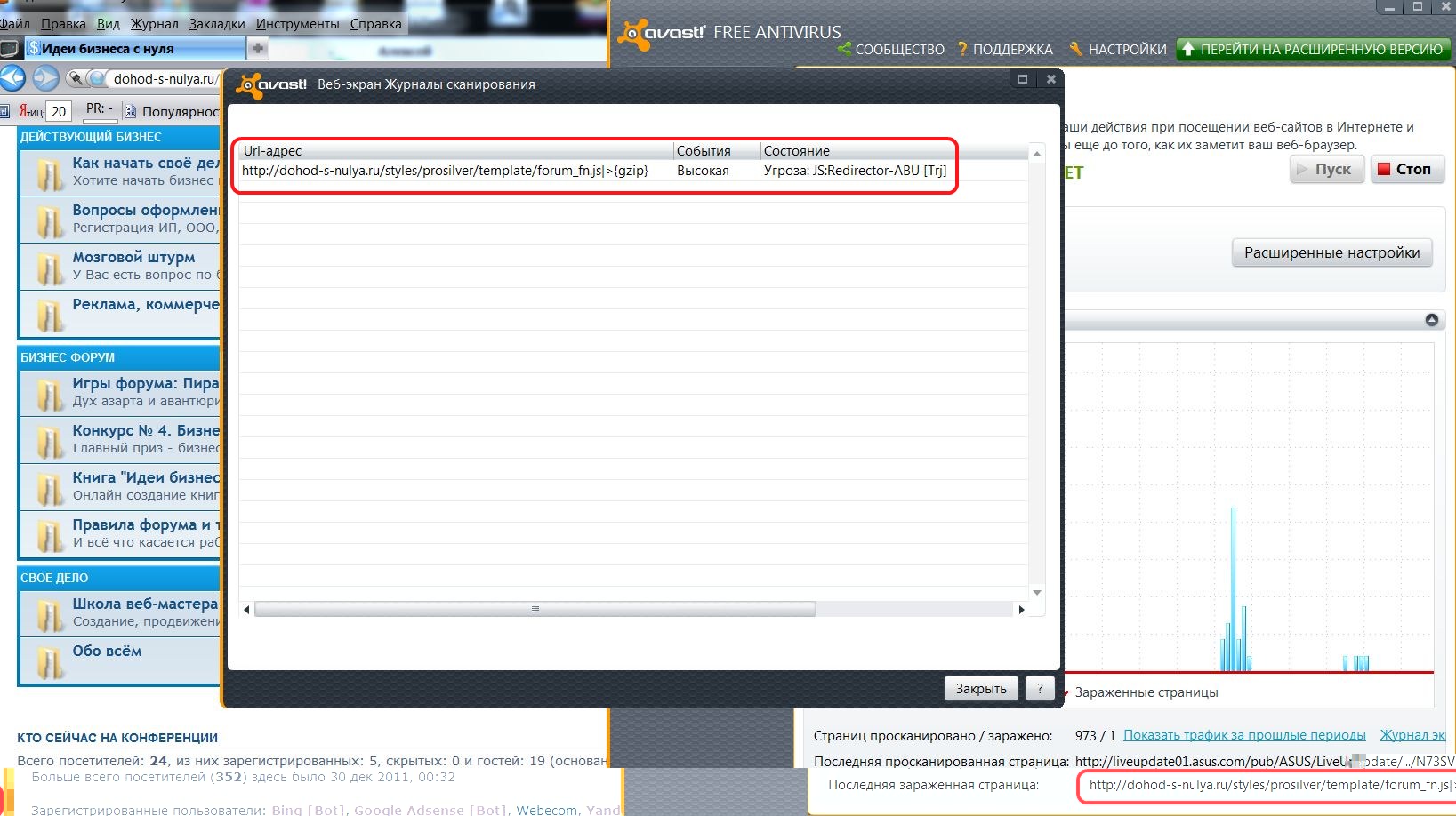Click the right arrow of the horizontal scrollbar

[x=1021, y=610]
